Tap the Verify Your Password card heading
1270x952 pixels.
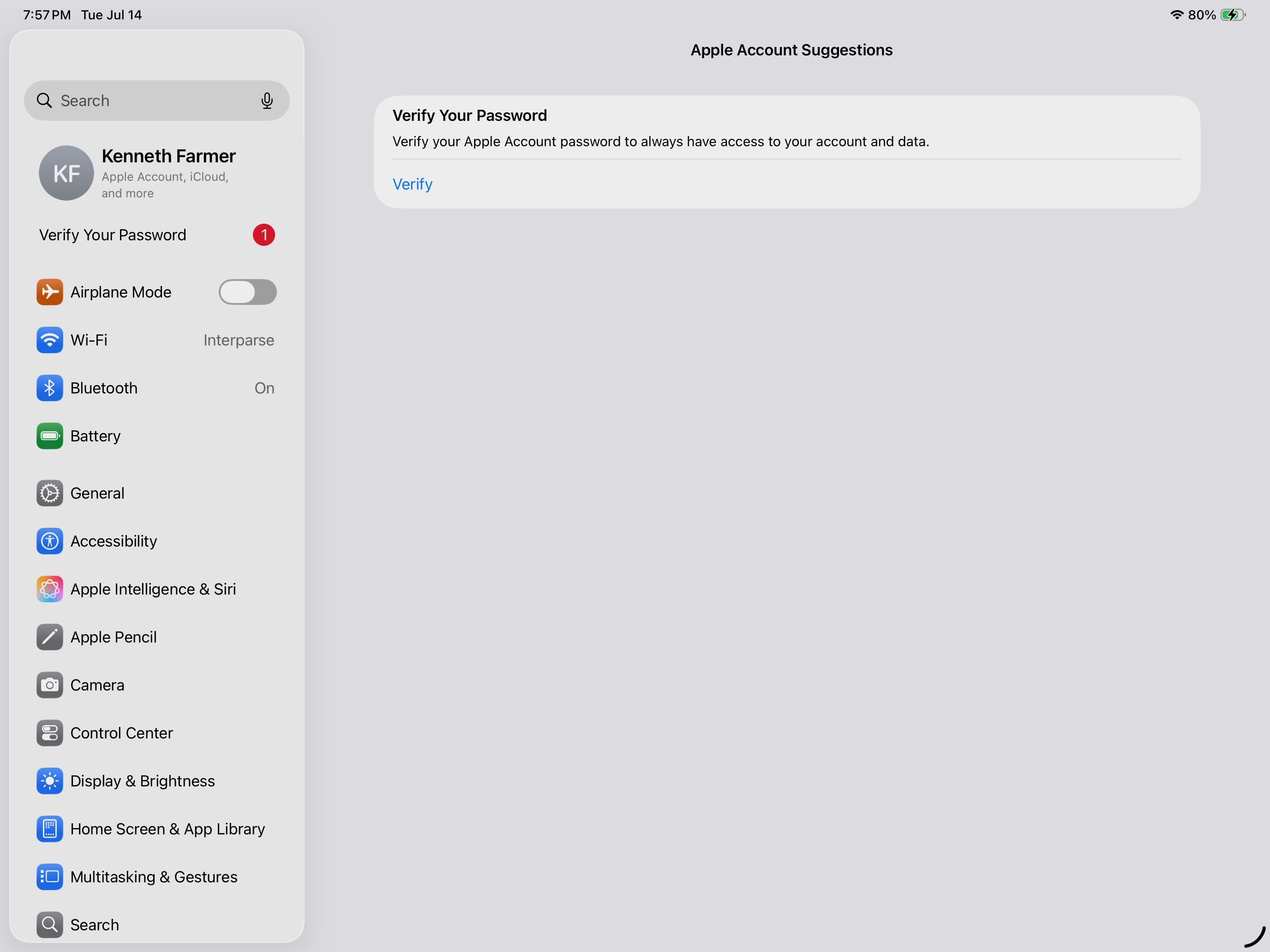coord(470,115)
